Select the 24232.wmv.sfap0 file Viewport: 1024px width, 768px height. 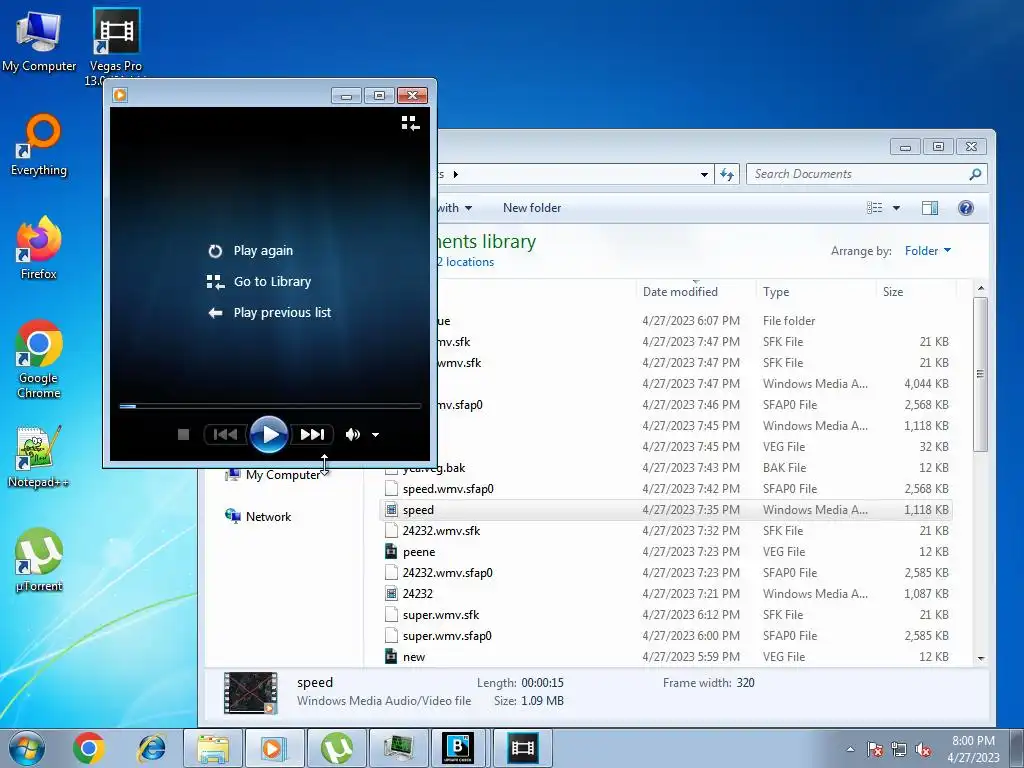[x=439, y=573]
